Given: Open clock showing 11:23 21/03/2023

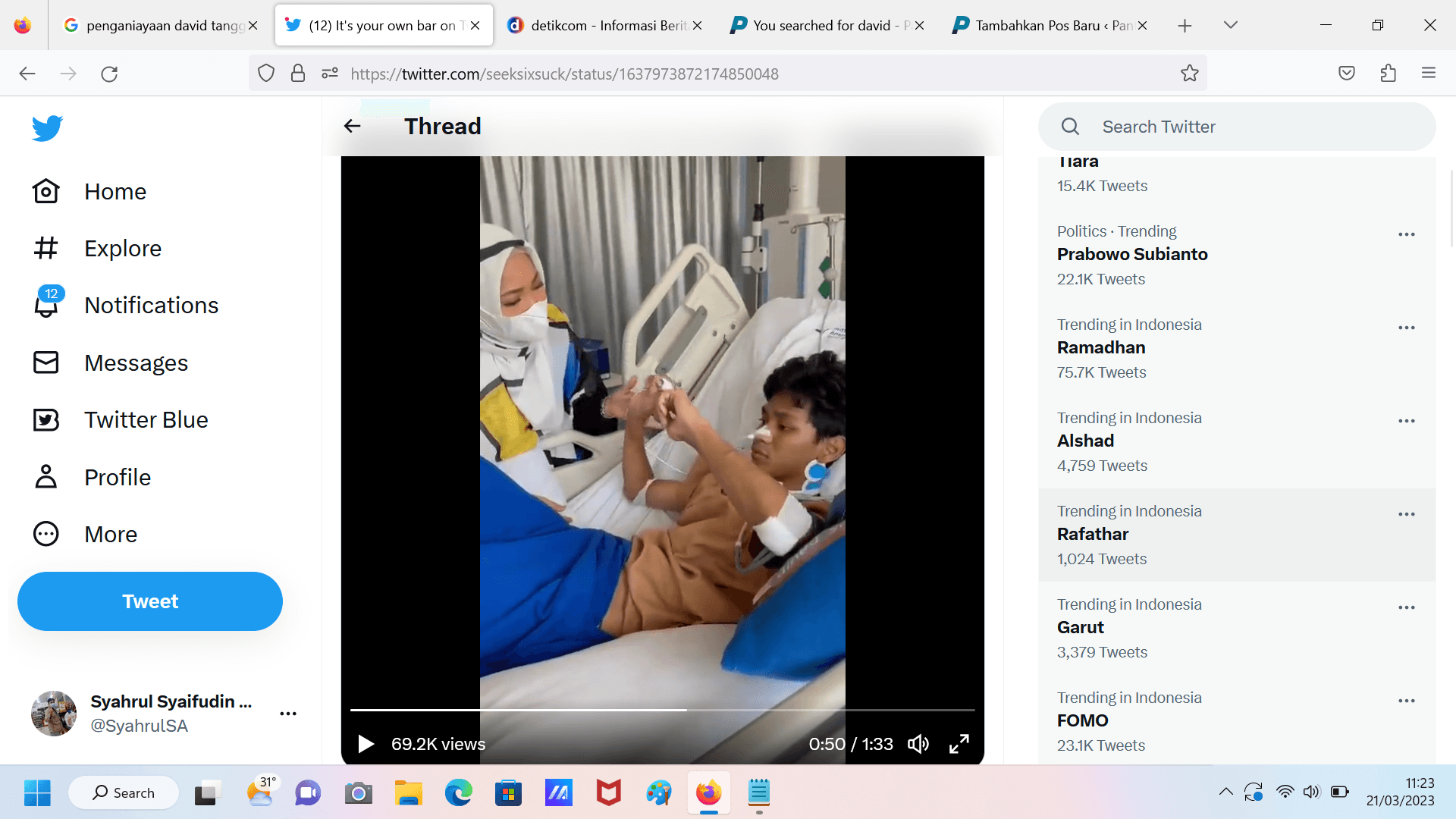Looking at the screenshot, I should [x=1401, y=792].
